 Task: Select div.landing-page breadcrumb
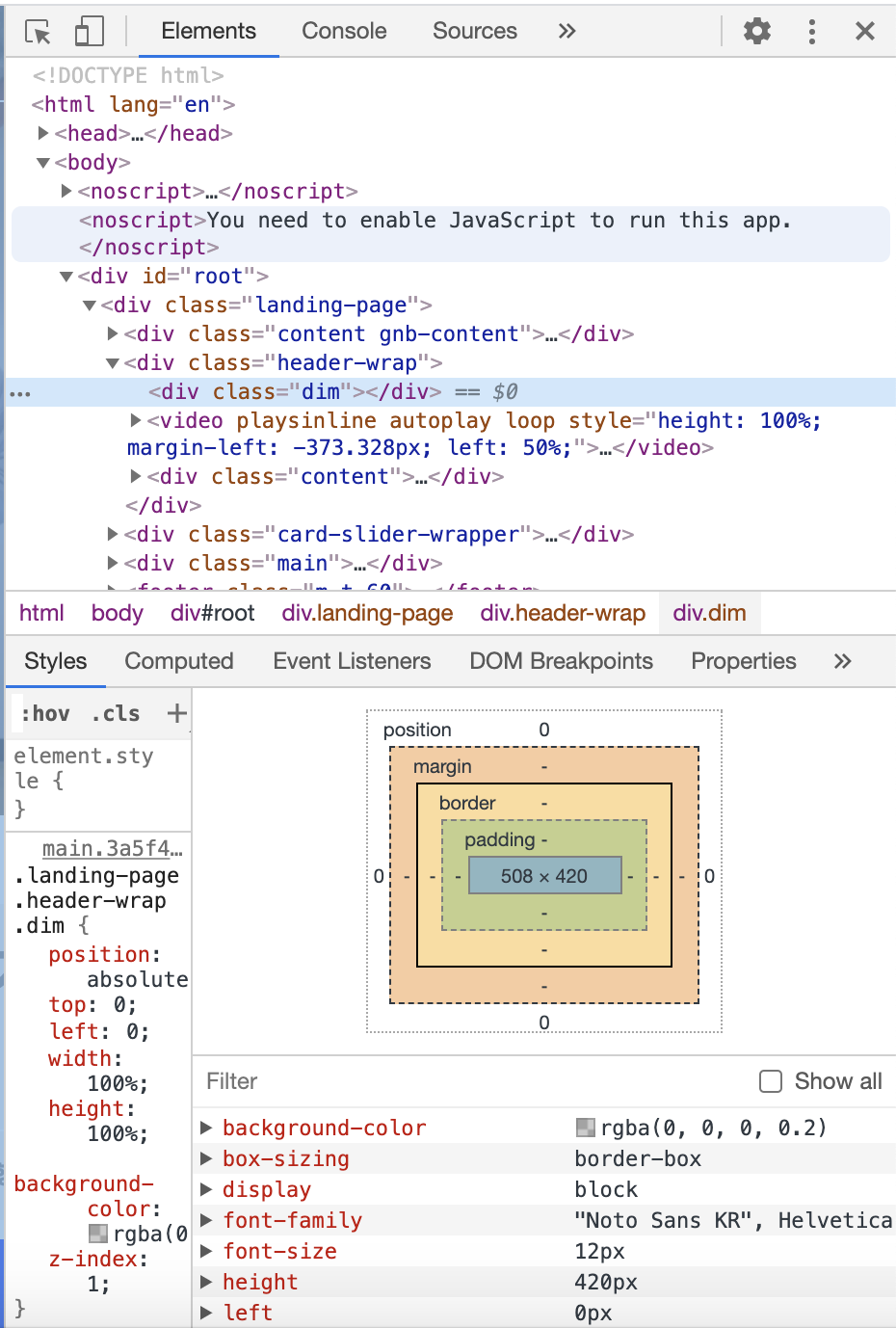[367, 613]
